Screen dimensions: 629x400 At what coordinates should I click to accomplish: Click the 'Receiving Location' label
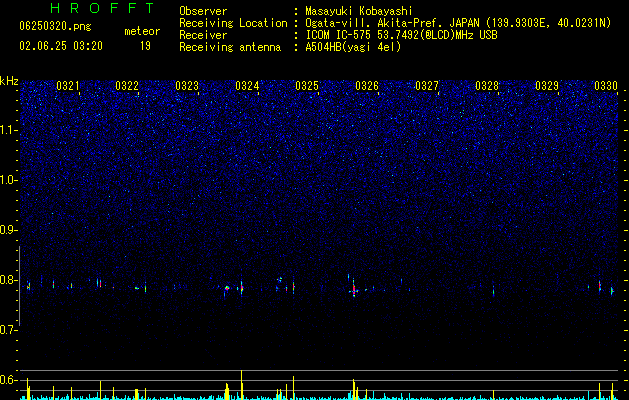[233, 23]
